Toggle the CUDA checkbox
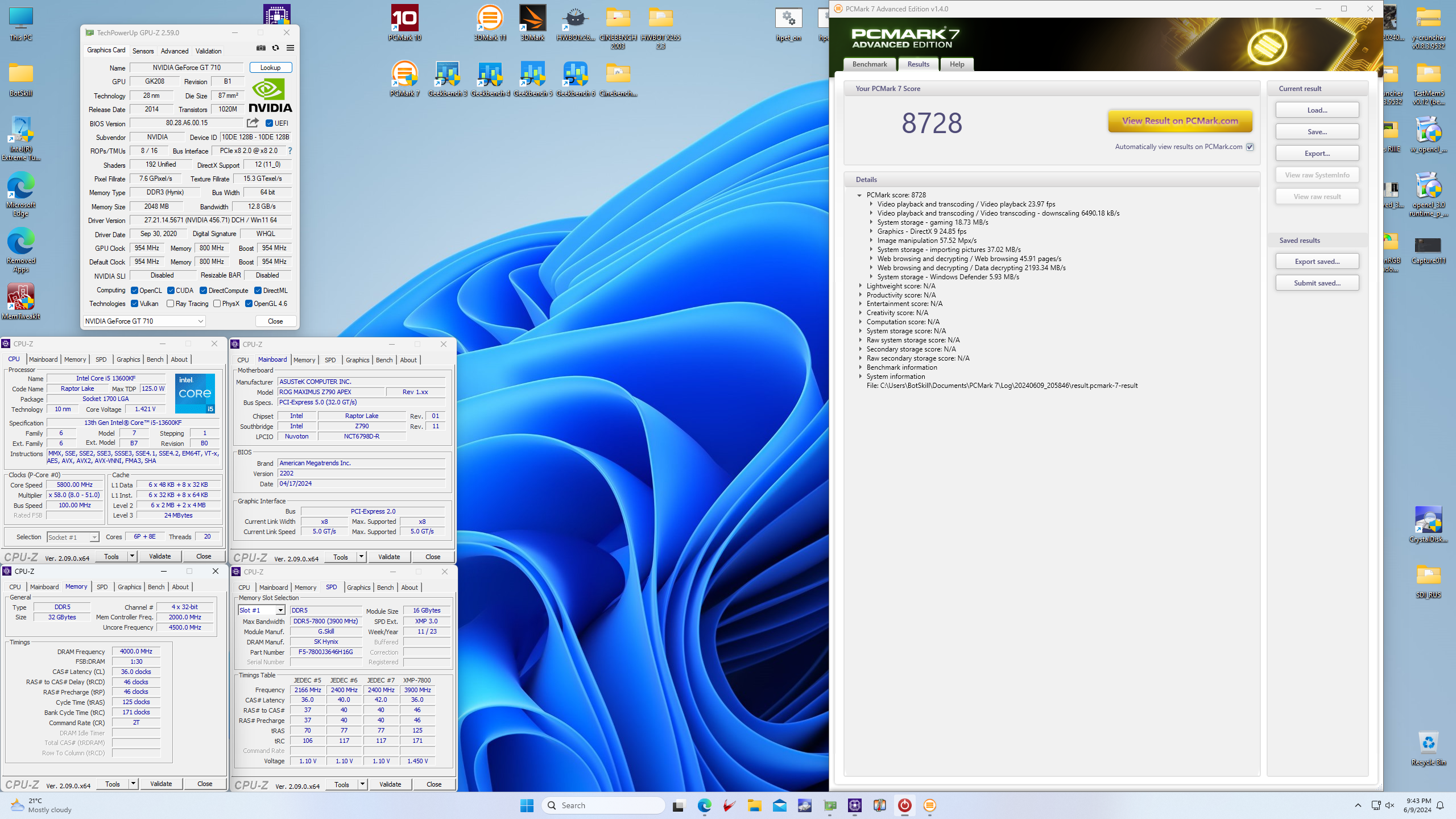The width and height of the screenshot is (1456, 819). pos(171,291)
